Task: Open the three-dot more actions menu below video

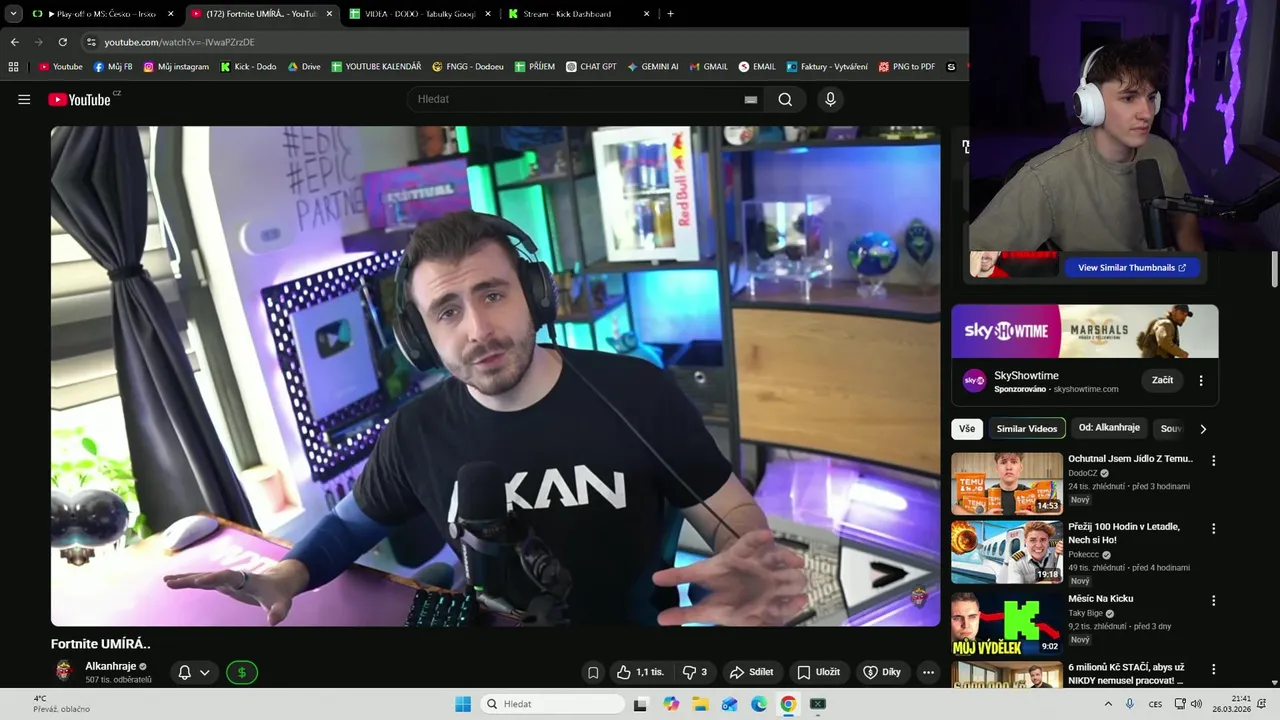Action: [x=929, y=672]
